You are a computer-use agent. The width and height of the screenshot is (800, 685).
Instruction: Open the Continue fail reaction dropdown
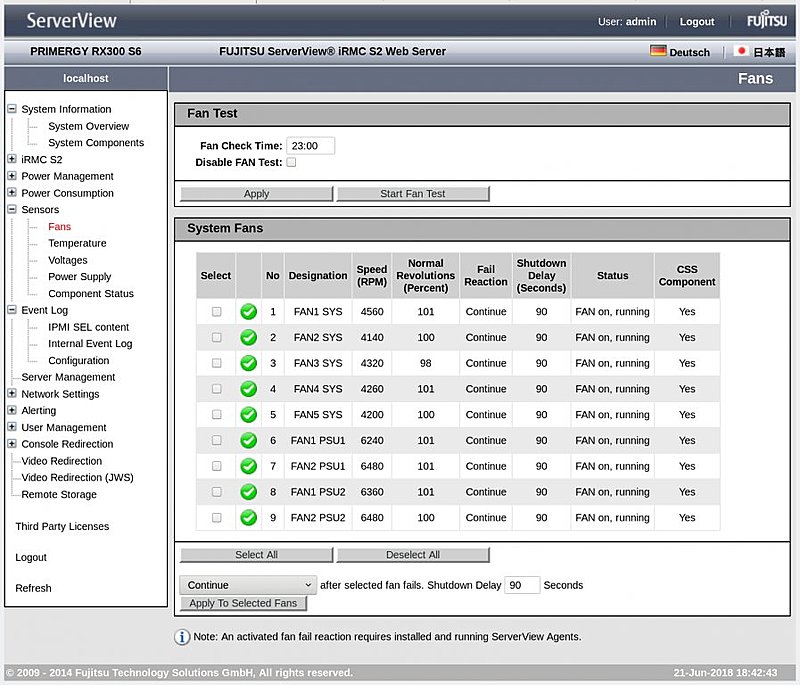[248, 585]
